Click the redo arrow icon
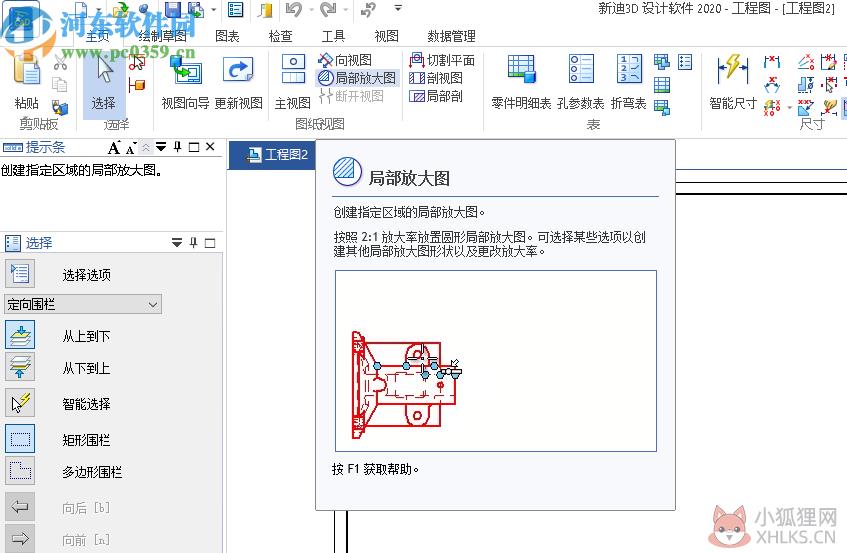Viewport: 847px width, 553px height. click(x=328, y=9)
